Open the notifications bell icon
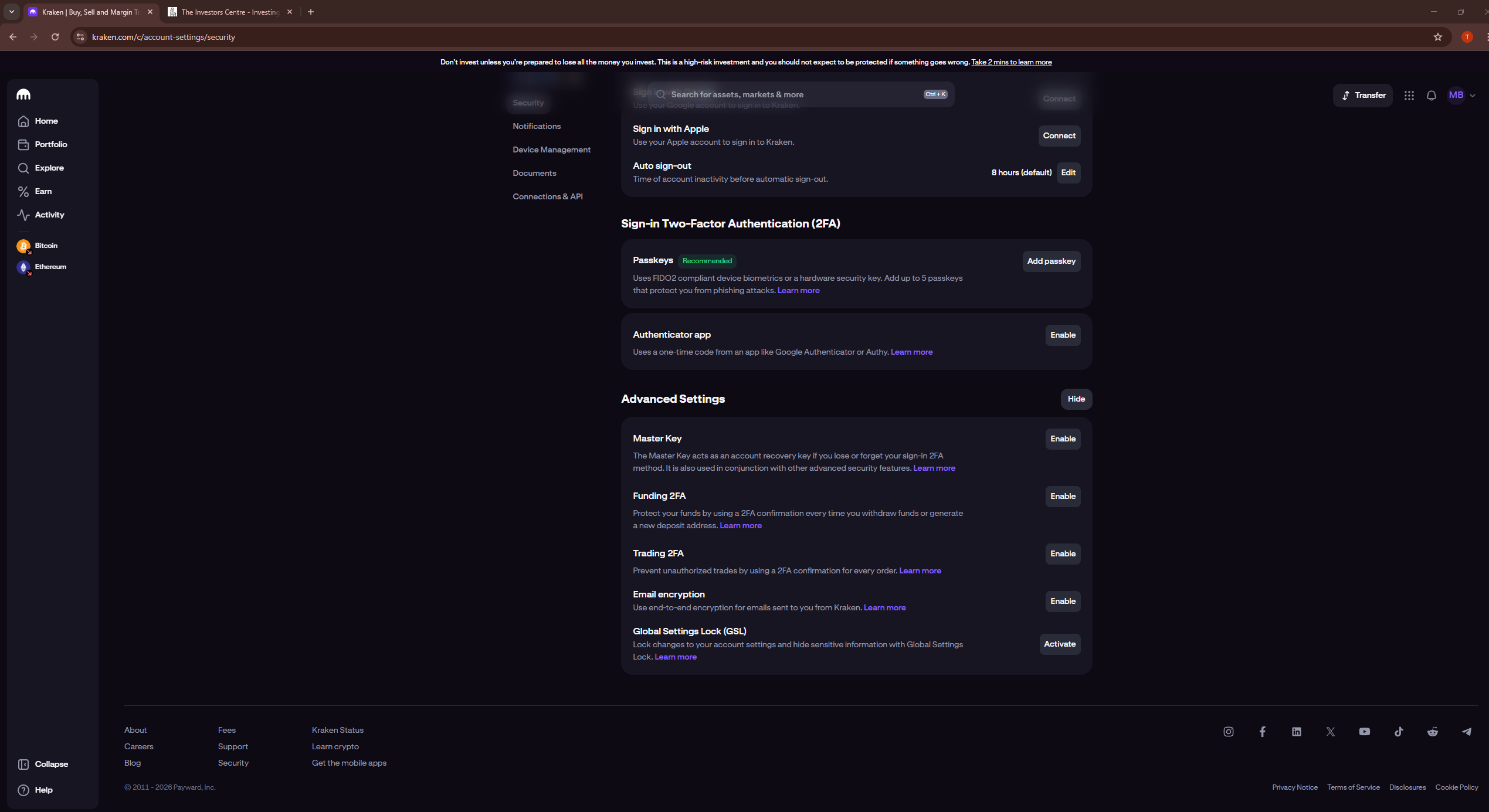This screenshot has height=812, width=1489. pyautogui.click(x=1432, y=96)
